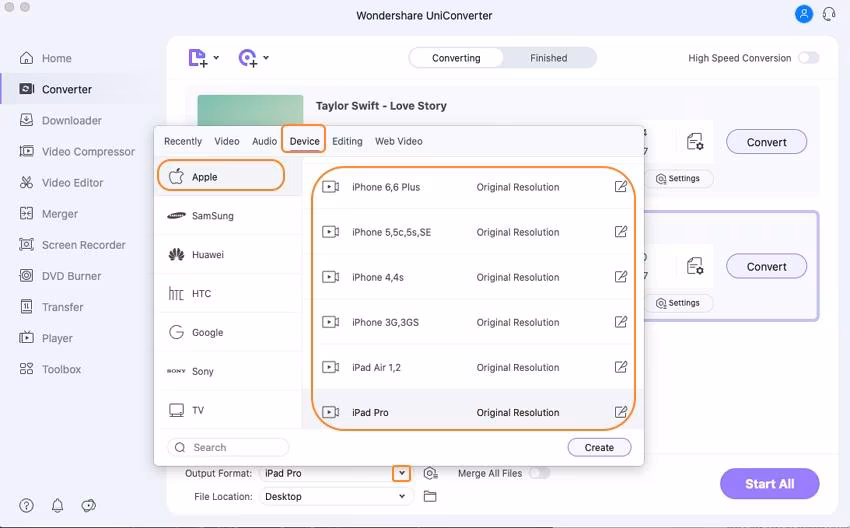Edit the iPhone 3G,3GS preset

tap(621, 322)
